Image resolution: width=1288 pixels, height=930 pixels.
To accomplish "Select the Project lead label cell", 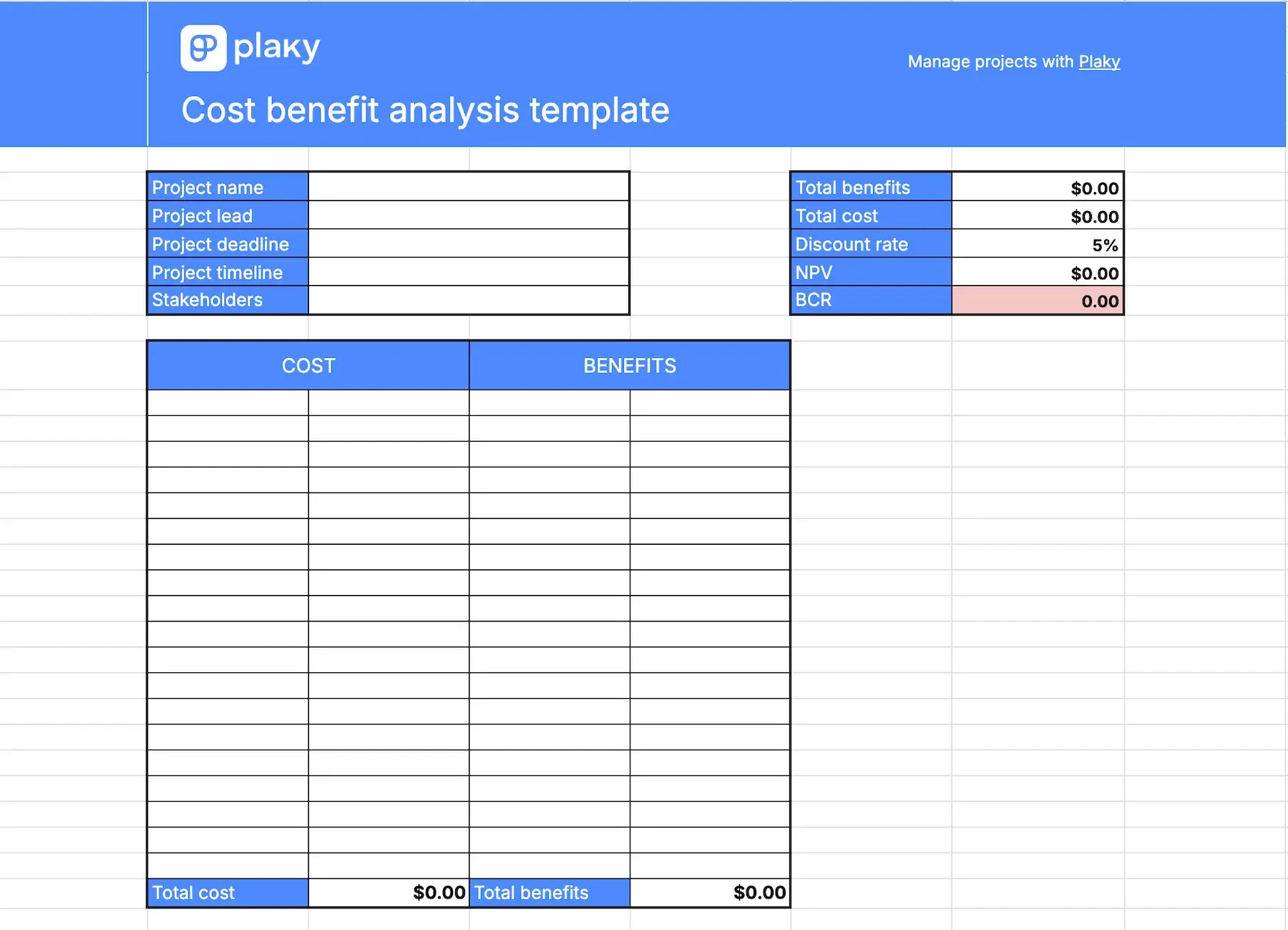I will (228, 215).
